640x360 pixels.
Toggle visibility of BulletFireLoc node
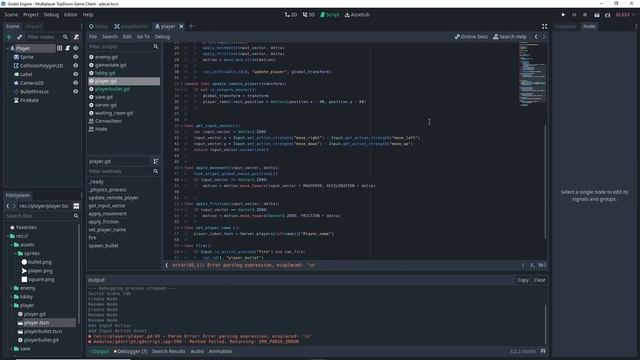coord(76,92)
